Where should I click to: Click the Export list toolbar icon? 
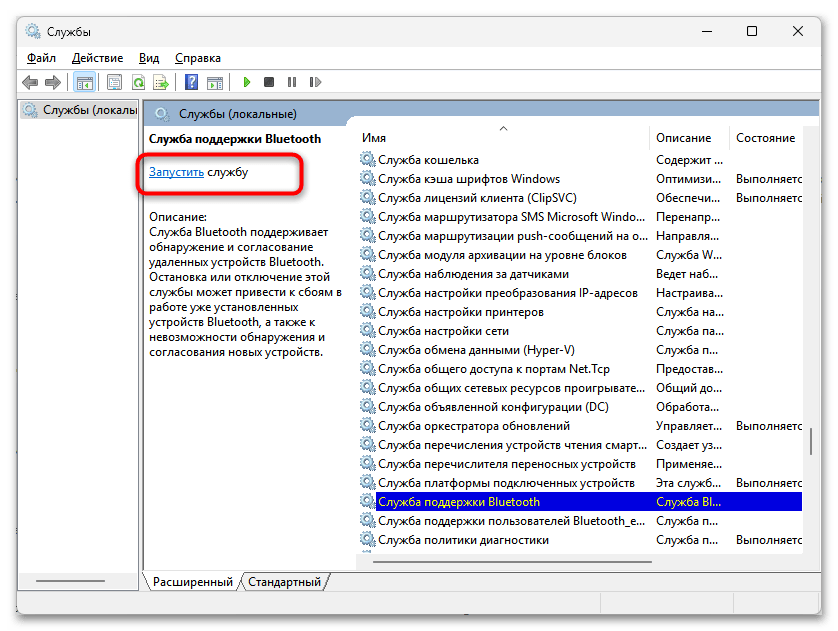(x=161, y=82)
